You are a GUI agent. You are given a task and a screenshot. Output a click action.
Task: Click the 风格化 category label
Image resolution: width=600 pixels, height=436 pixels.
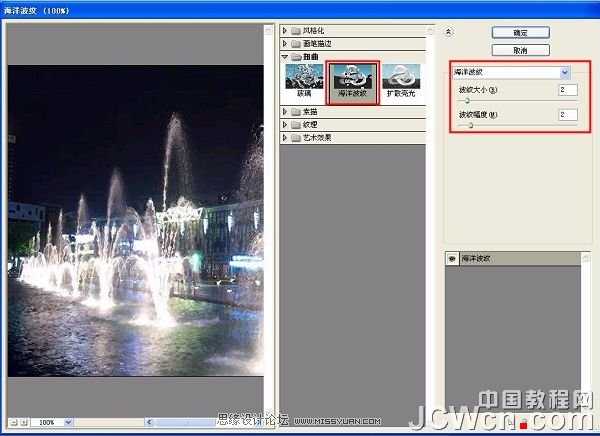(313, 31)
